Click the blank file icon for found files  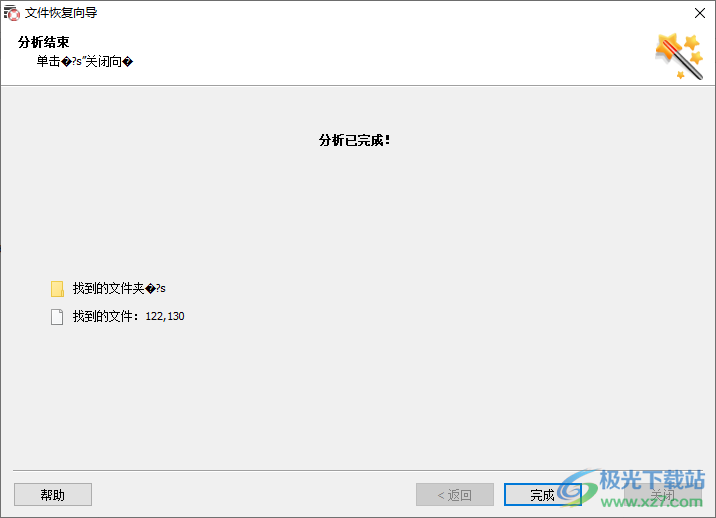(x=57, y=317)
